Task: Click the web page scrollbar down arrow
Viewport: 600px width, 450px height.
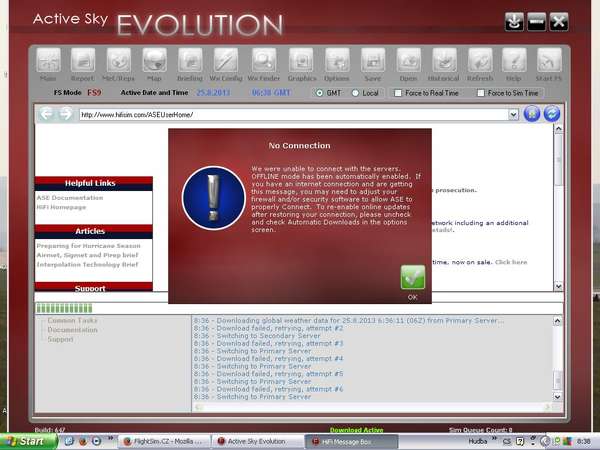Action: [558, 286]
